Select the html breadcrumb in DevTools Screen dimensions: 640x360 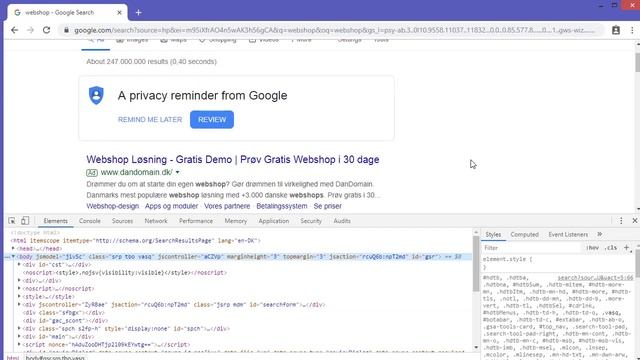coord(13,358)
